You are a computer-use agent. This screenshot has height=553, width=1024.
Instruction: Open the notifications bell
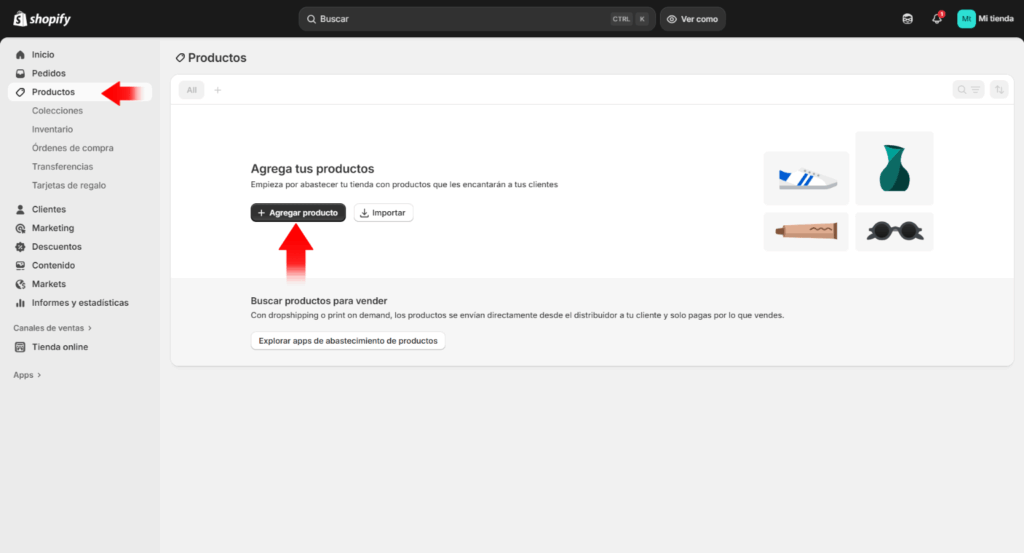pyautogui.click(x=937, y=19)
